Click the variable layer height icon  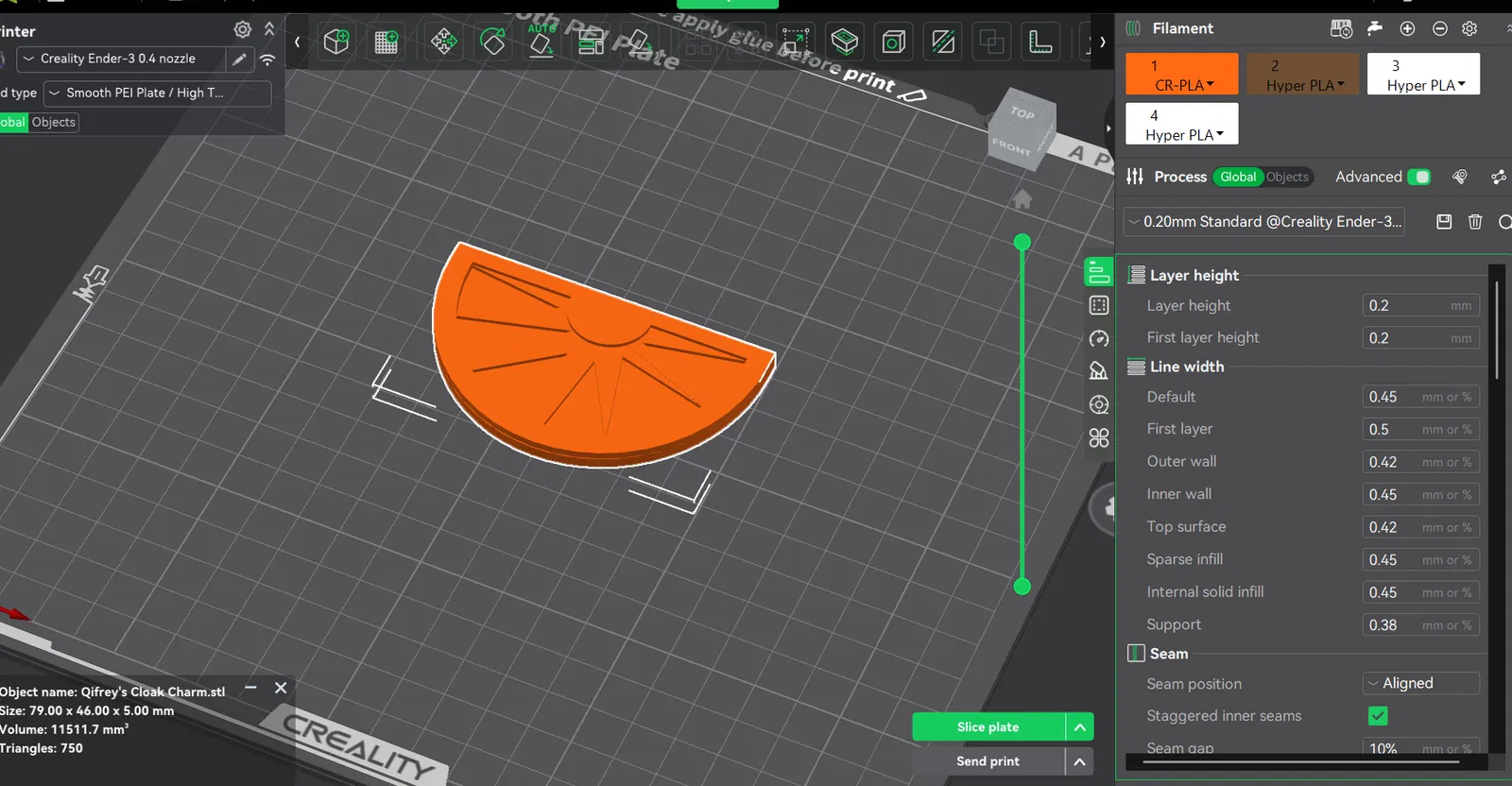[x=845, y=42]
